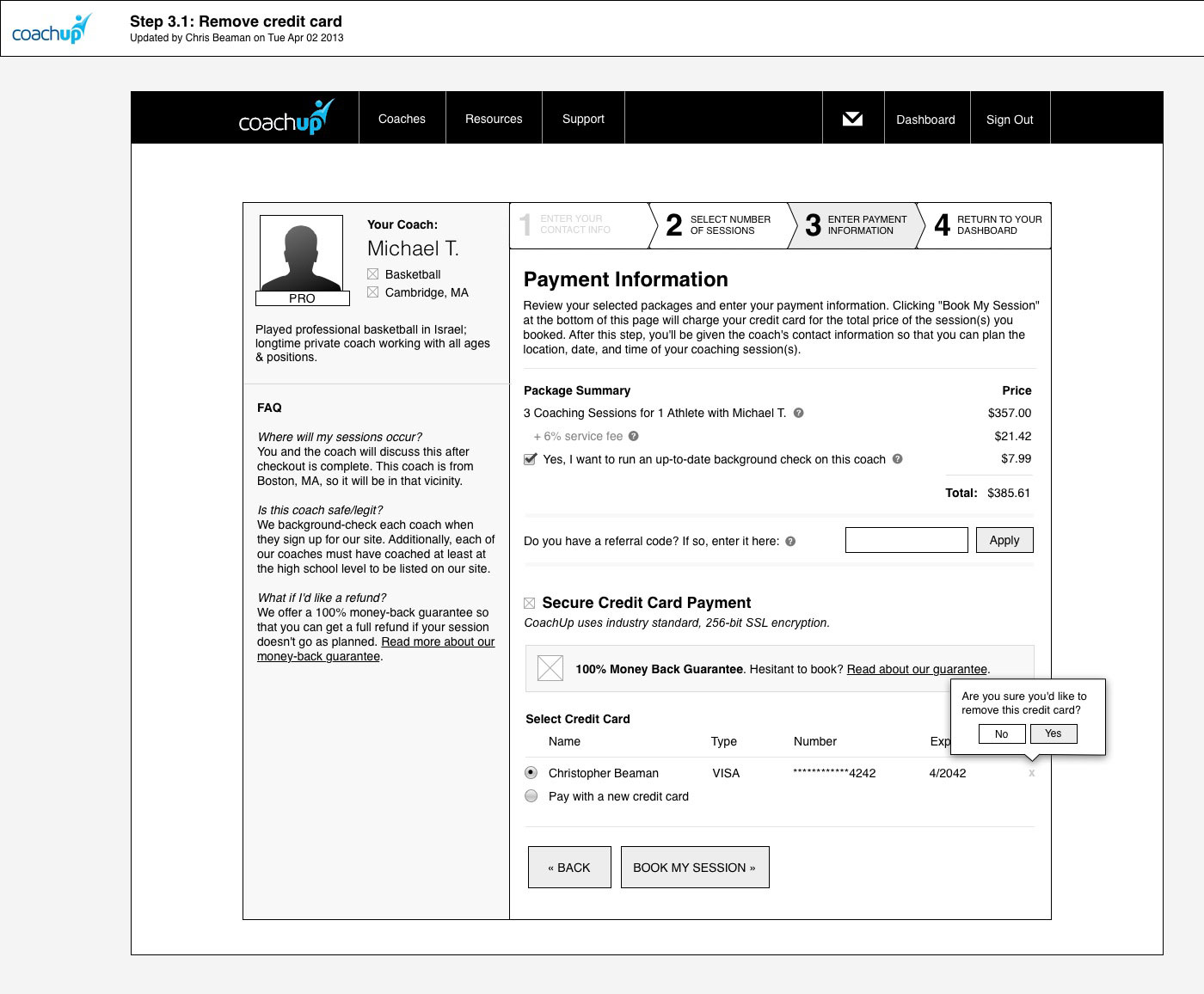The height and width of the screenshot is (994, 1204).
Task: Click the expiration date 4/2042
Action: pos(948,773)
